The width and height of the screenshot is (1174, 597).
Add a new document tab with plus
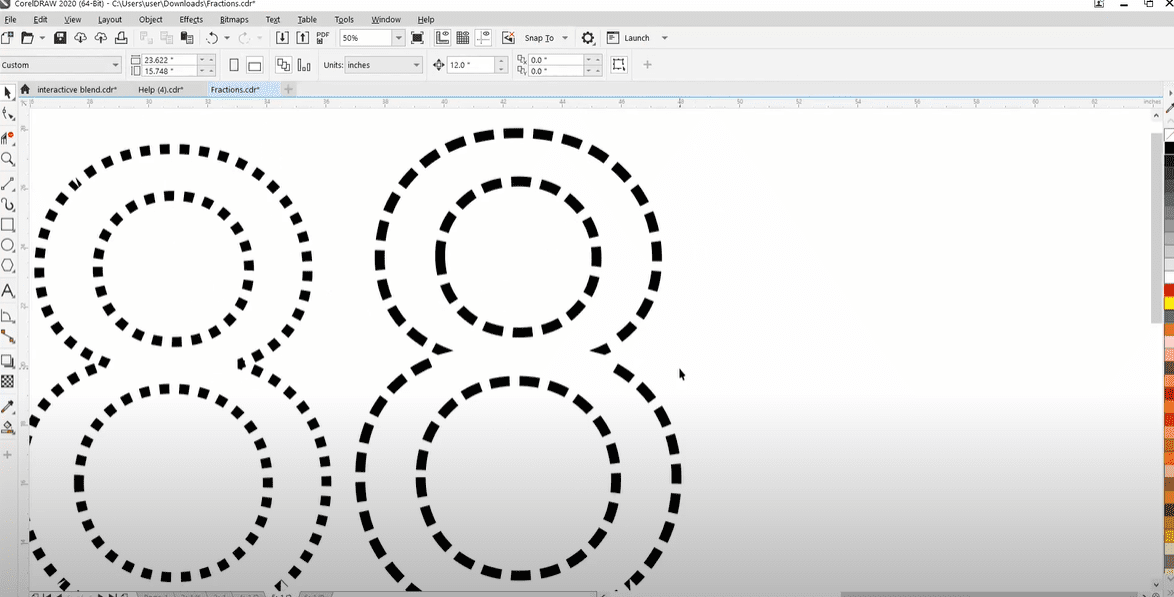pyautogui.click(x=288, y=89)
